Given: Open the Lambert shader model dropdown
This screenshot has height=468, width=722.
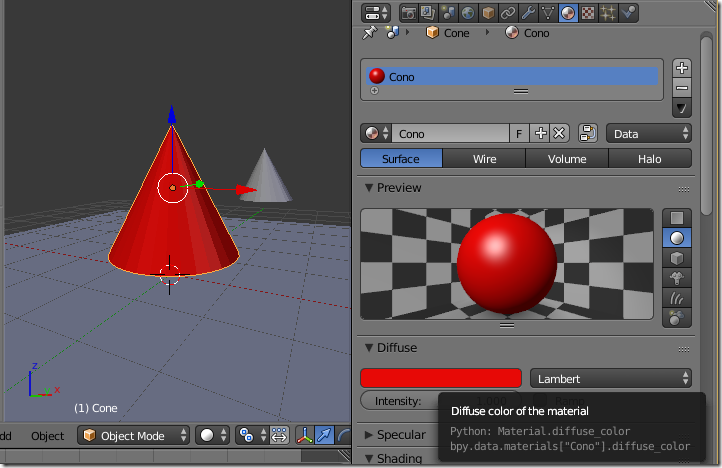Looking at the screenshot, I should coord(611,378).
